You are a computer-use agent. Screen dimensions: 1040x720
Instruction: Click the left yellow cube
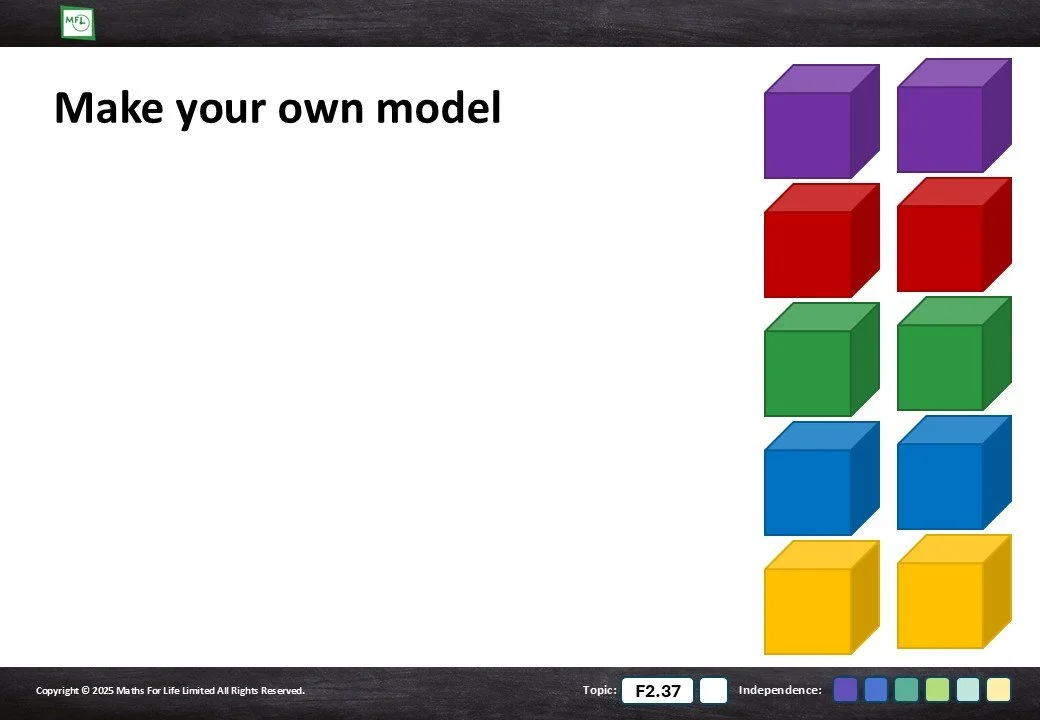(822, 597)
